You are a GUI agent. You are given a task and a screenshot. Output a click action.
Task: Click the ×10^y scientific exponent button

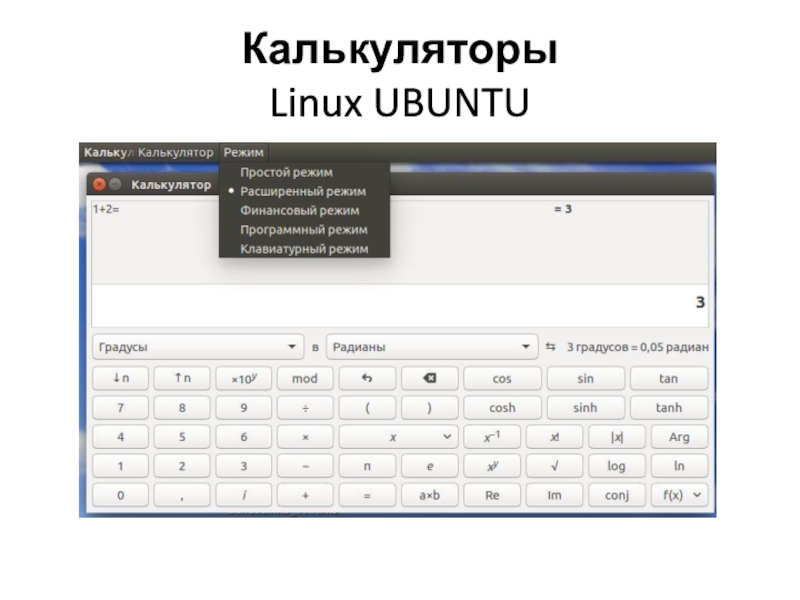[244, 378]
